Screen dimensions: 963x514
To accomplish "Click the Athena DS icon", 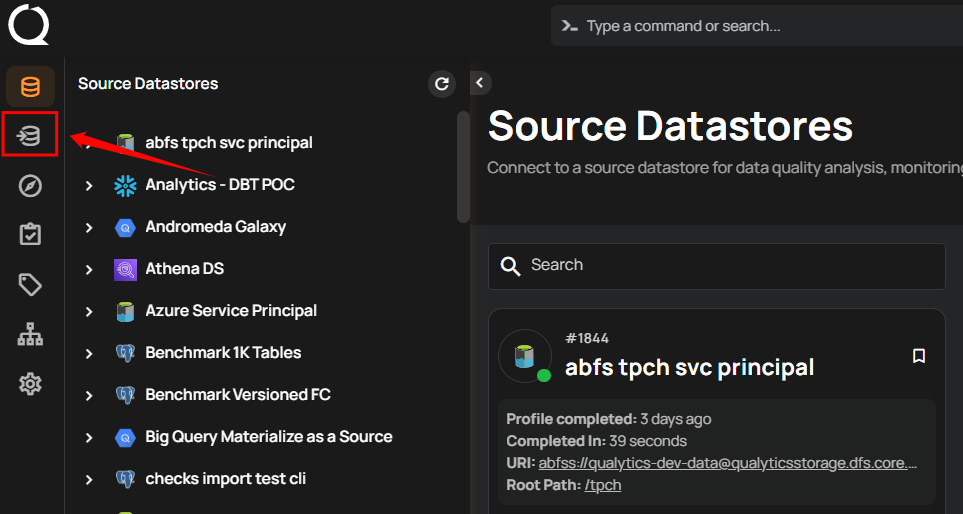I will coord(125,270).
